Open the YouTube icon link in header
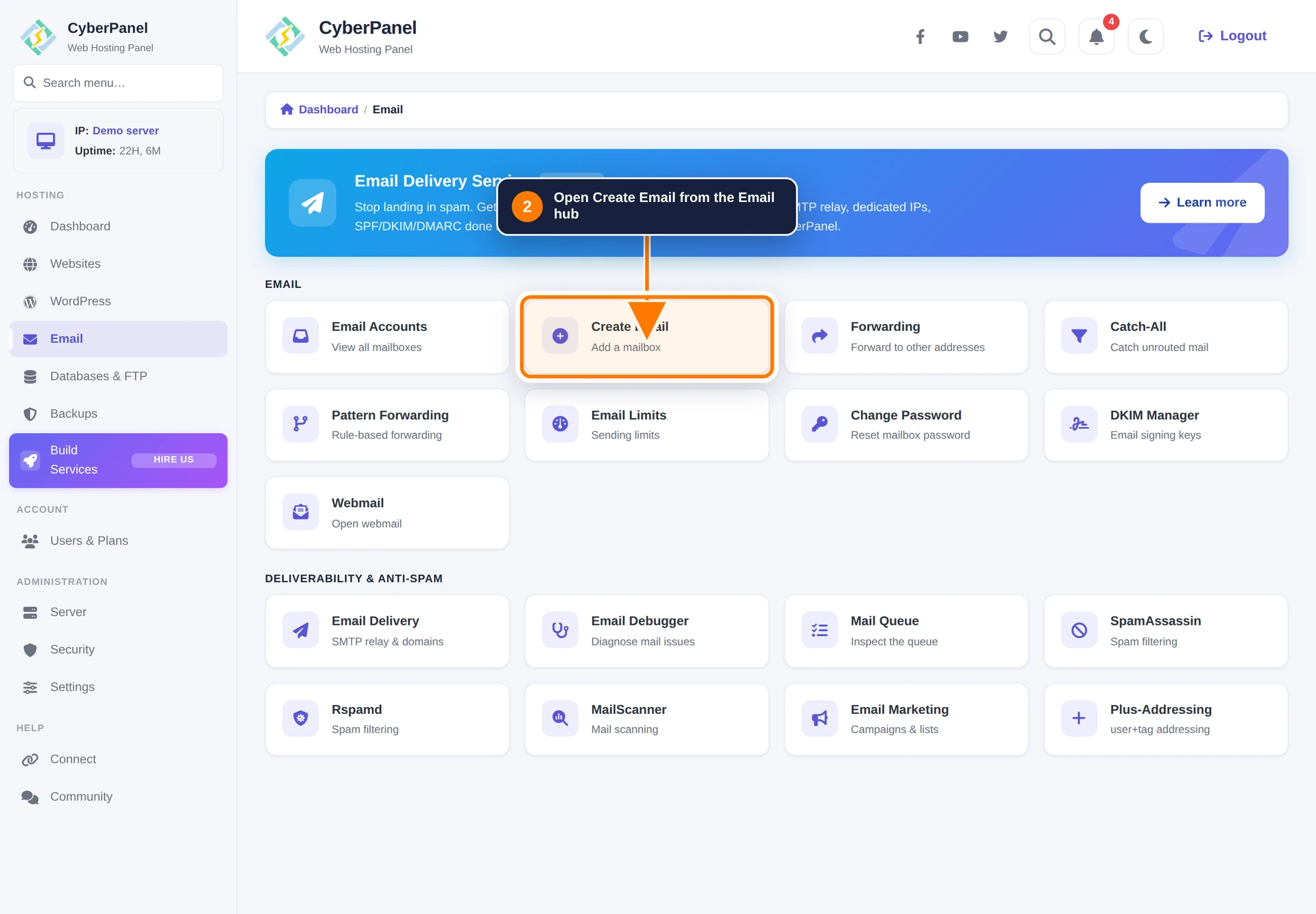The height and width of the screenshot is (914, 1316). [x=960, y=36]
